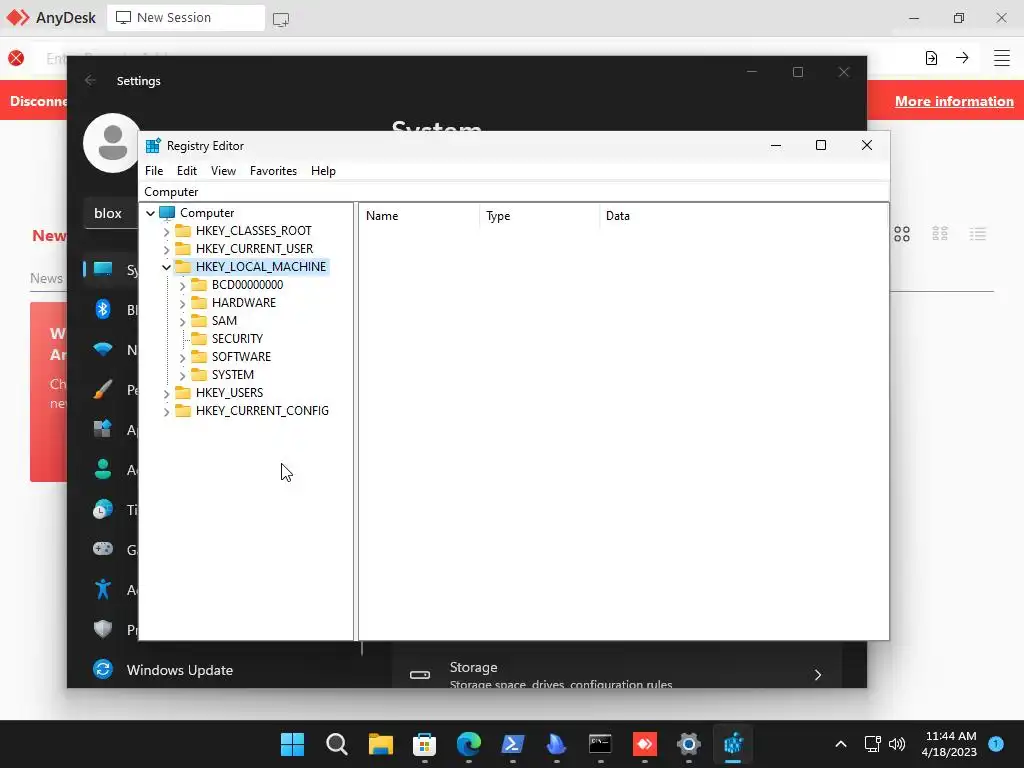Image resolution: width=1024 pixels, height=768 pixels.
Task: Select the Computer icon in the registry tree
Action: 167,213
